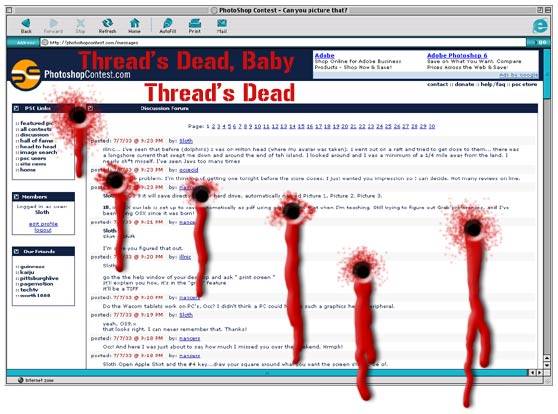Viewport: 558px width, 414px height.
Task: Click the Internet zone status bar icon
Action: click(21, 380)
